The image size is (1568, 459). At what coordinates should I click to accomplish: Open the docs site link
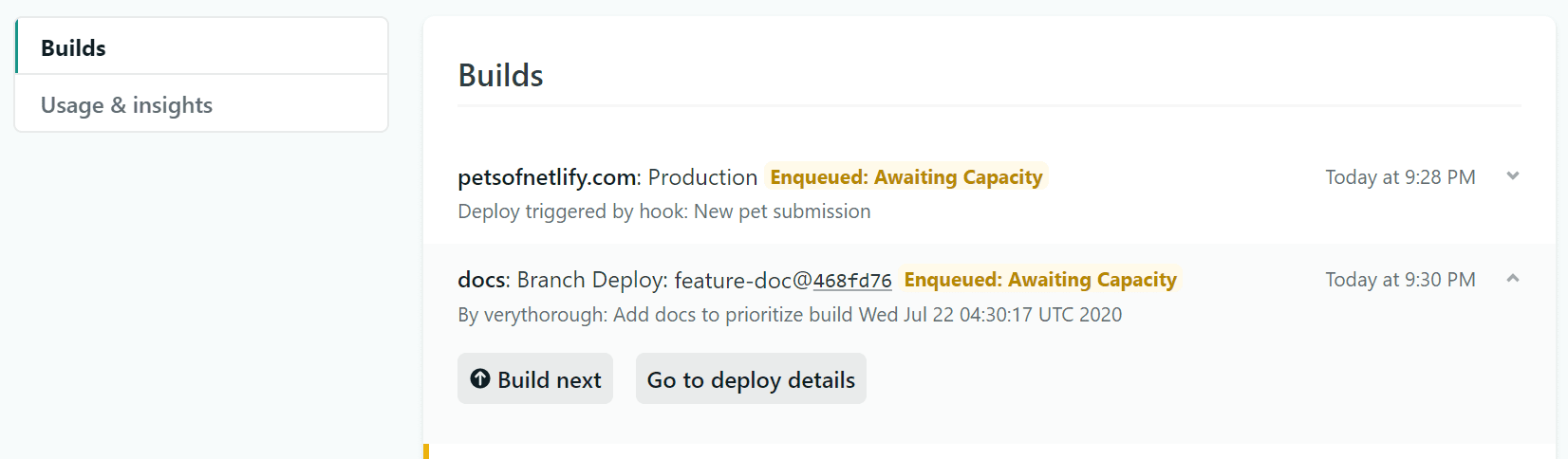coord(482,280)
